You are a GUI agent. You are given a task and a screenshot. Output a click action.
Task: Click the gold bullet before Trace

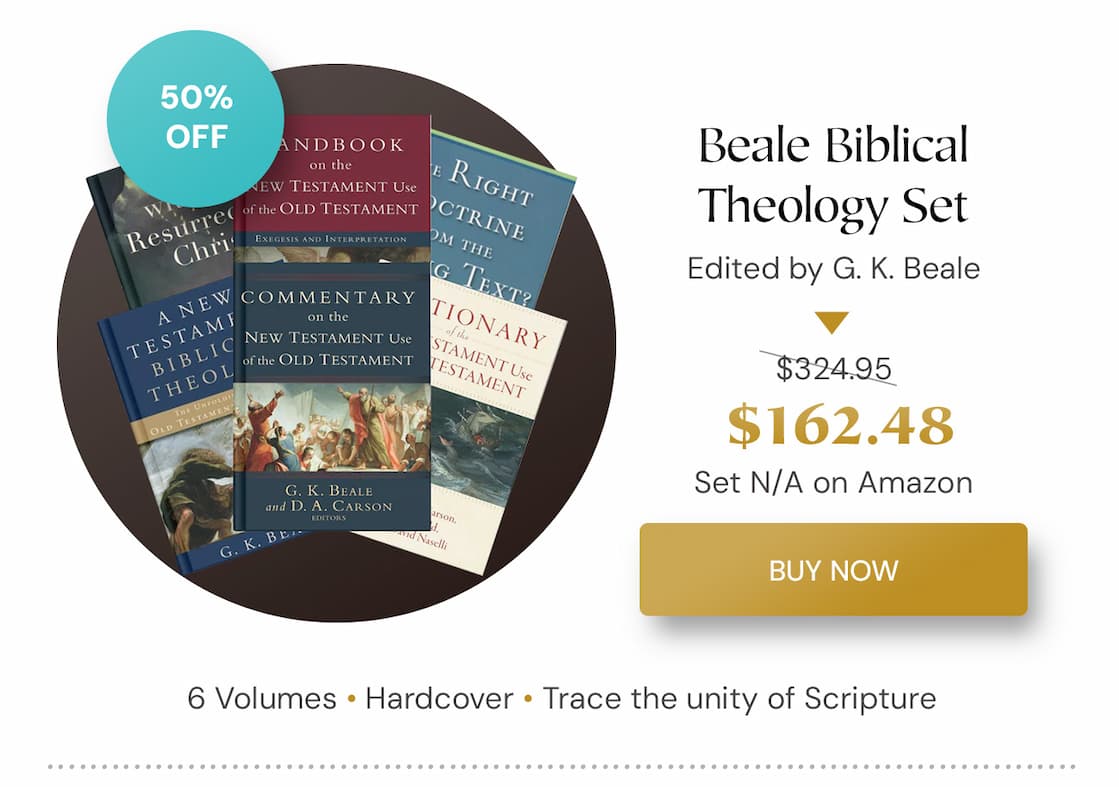coord(527,699)
